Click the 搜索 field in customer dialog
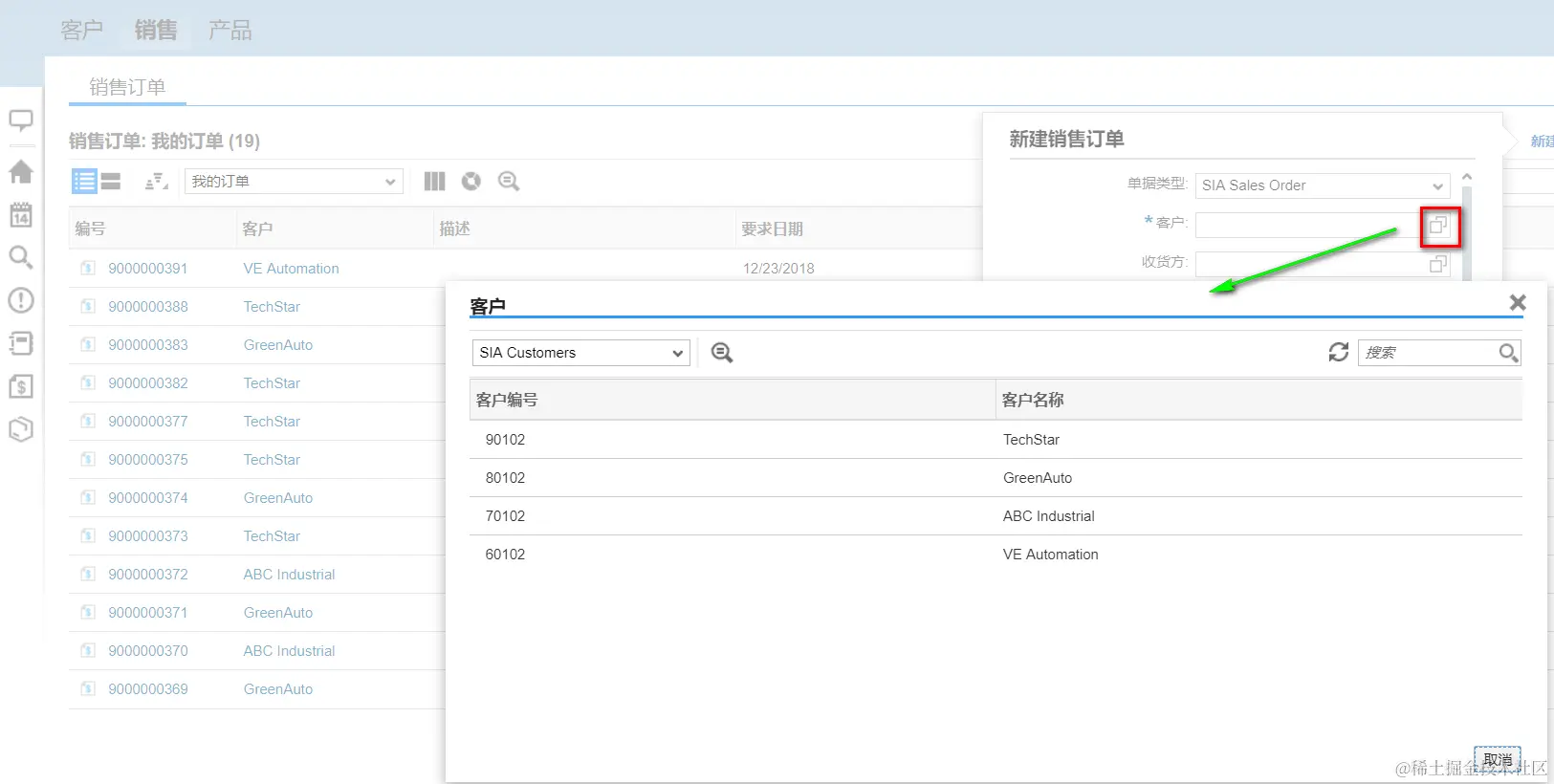 point(1427,353)
